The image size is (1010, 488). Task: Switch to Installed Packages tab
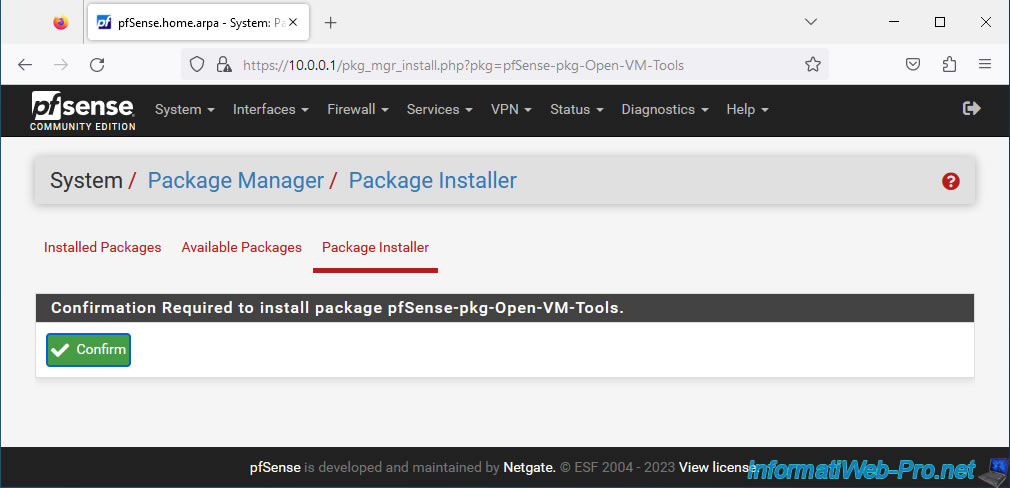pos(102,247)
